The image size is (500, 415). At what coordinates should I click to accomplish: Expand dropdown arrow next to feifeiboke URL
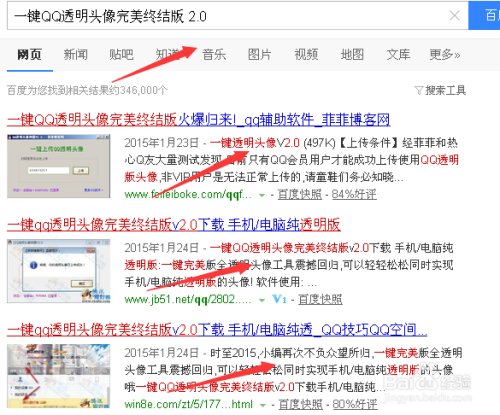click(x=262, y=195)
